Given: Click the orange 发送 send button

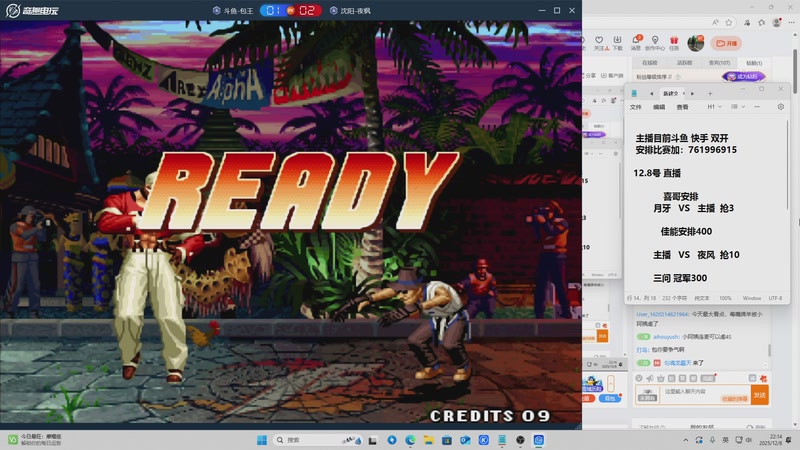Looking at the screenshot, I should coord(760,395).
